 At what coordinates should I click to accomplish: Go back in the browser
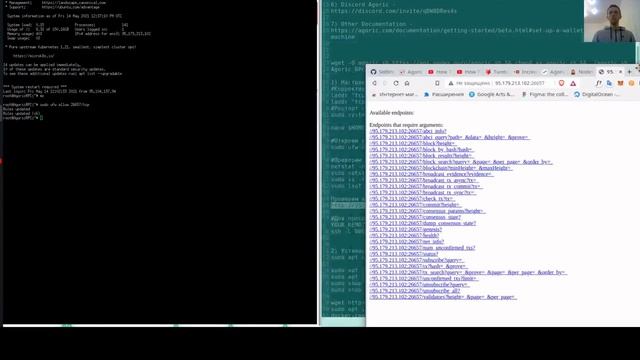click(x=374, y=83)
